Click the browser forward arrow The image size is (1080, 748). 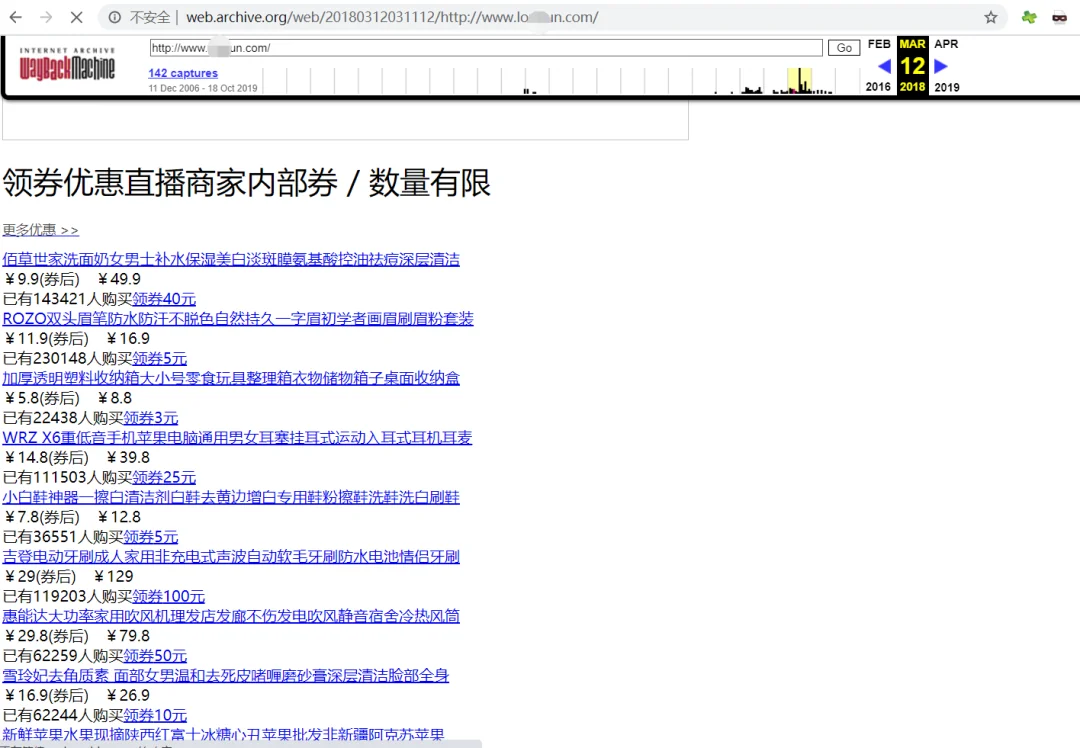tap(46, 17)
